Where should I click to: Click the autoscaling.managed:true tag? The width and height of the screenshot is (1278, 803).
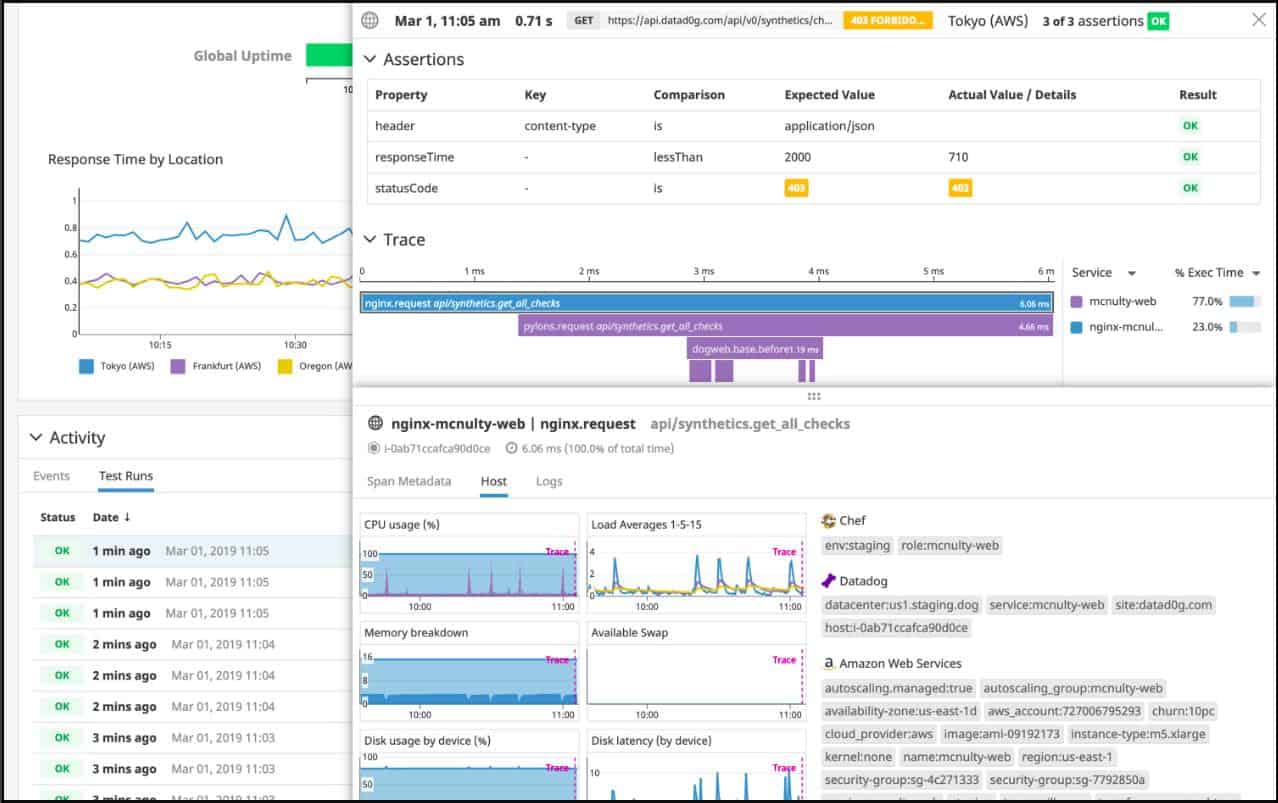click(x=898, y=688)
